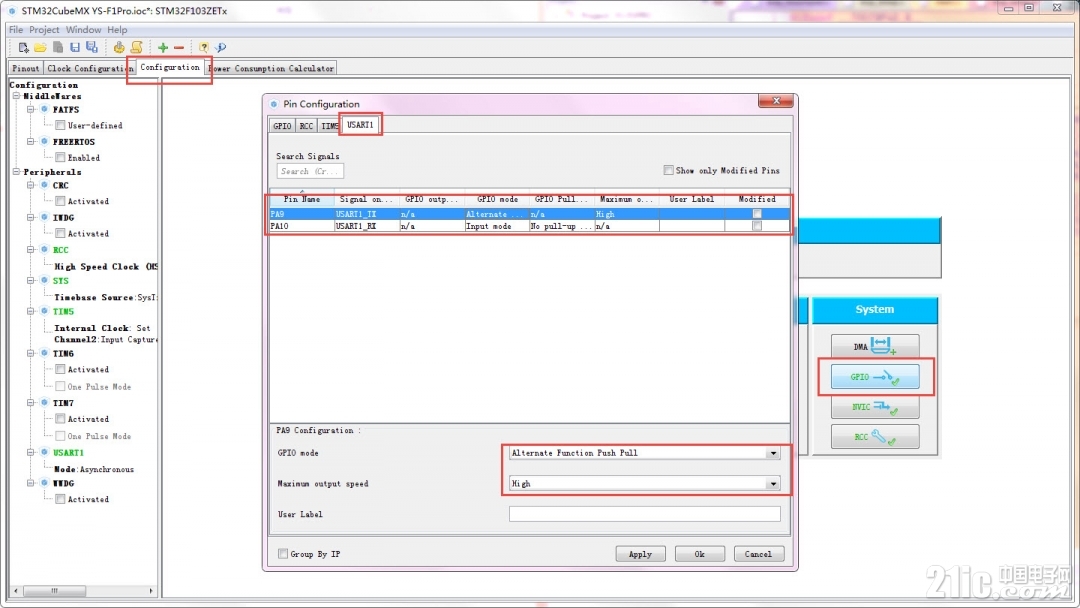
Task: Open the Help menu
Action: click(117, 30)
